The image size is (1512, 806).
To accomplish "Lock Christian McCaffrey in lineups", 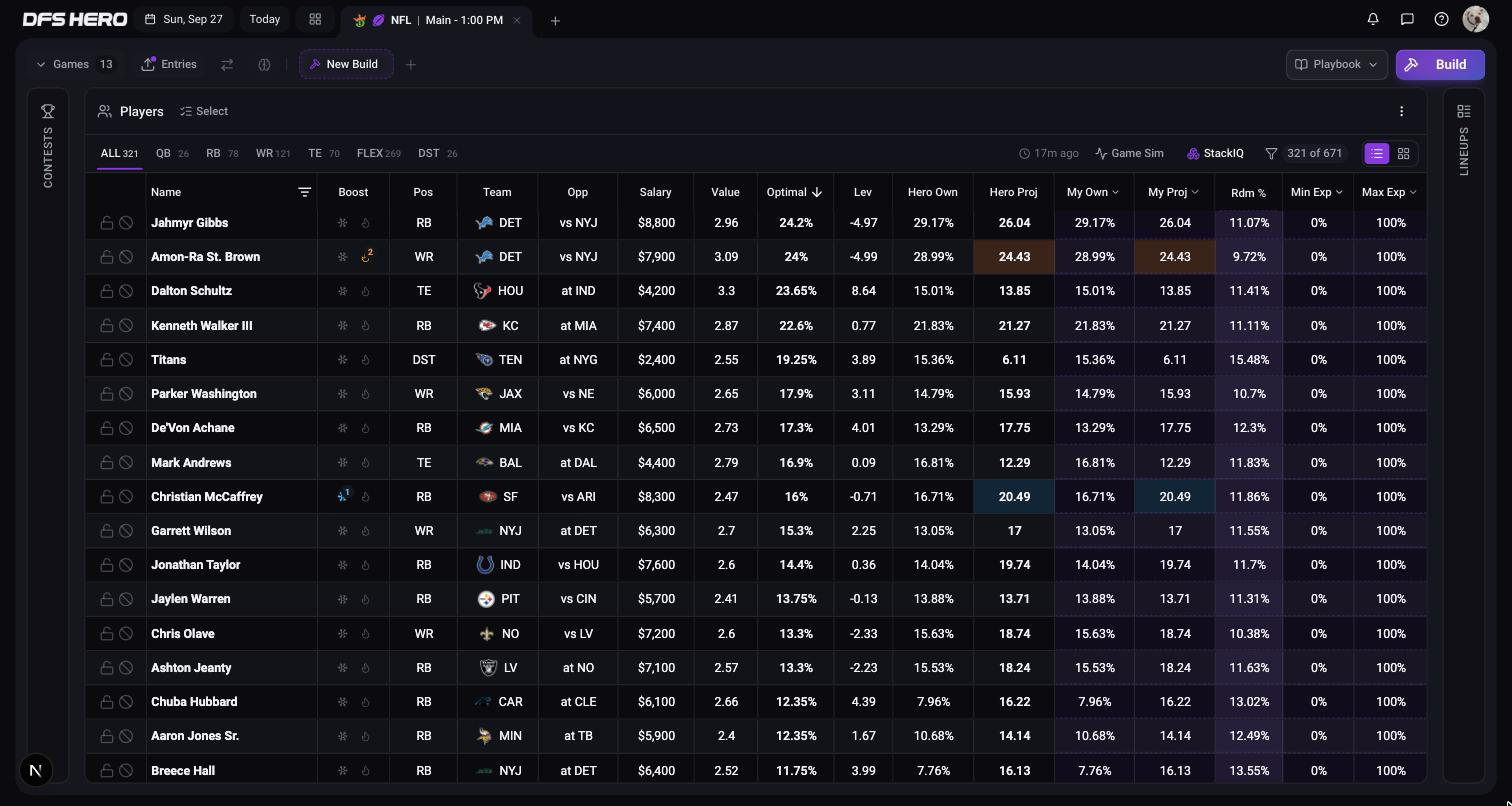I will click(106, 497).
